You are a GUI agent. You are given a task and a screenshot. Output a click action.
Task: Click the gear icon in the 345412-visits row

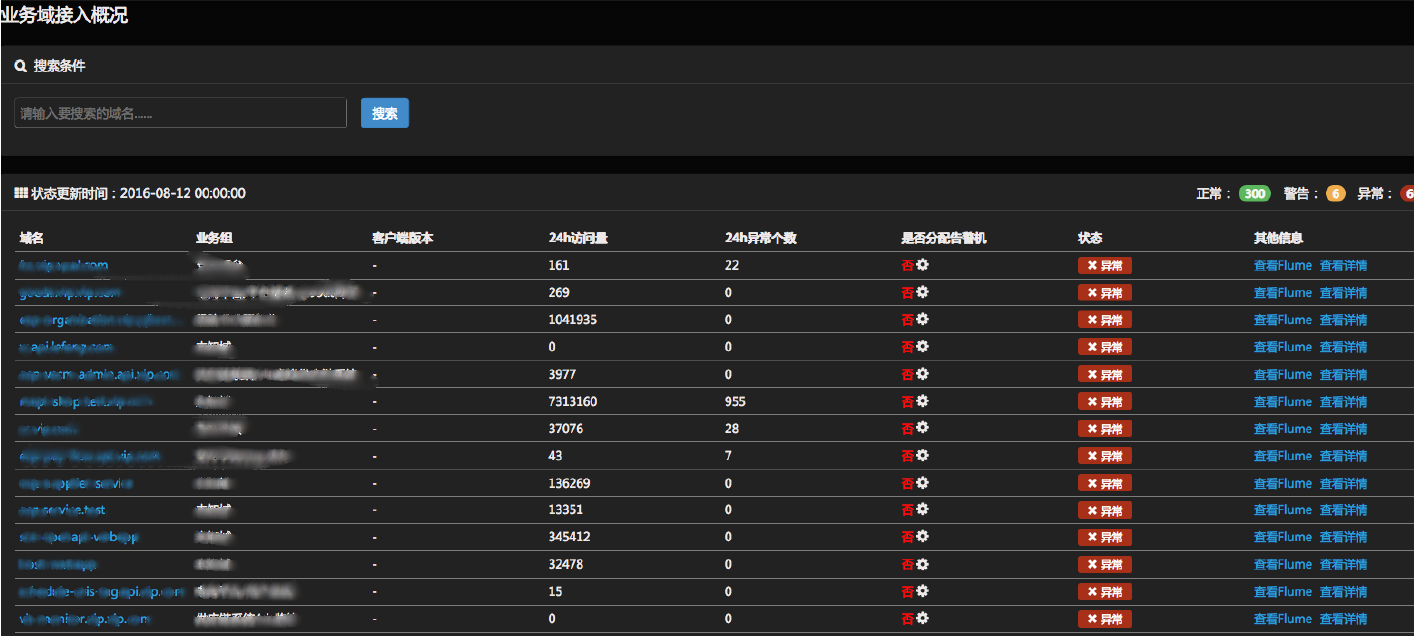[x=922, y=537]
